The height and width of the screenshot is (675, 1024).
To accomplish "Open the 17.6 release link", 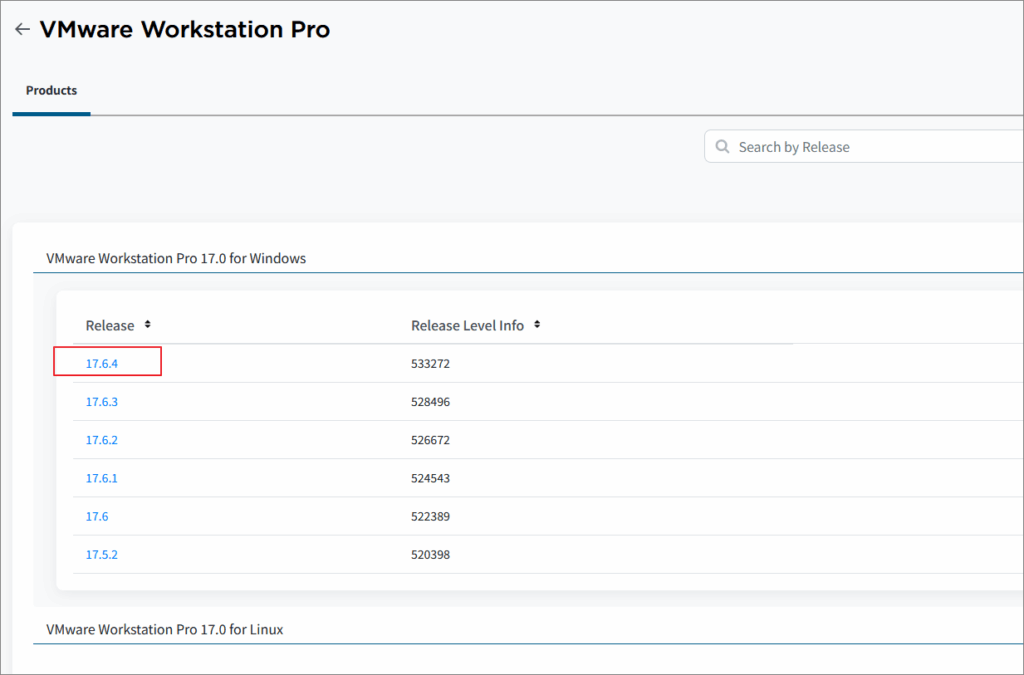I will click(x=97, y=516).
